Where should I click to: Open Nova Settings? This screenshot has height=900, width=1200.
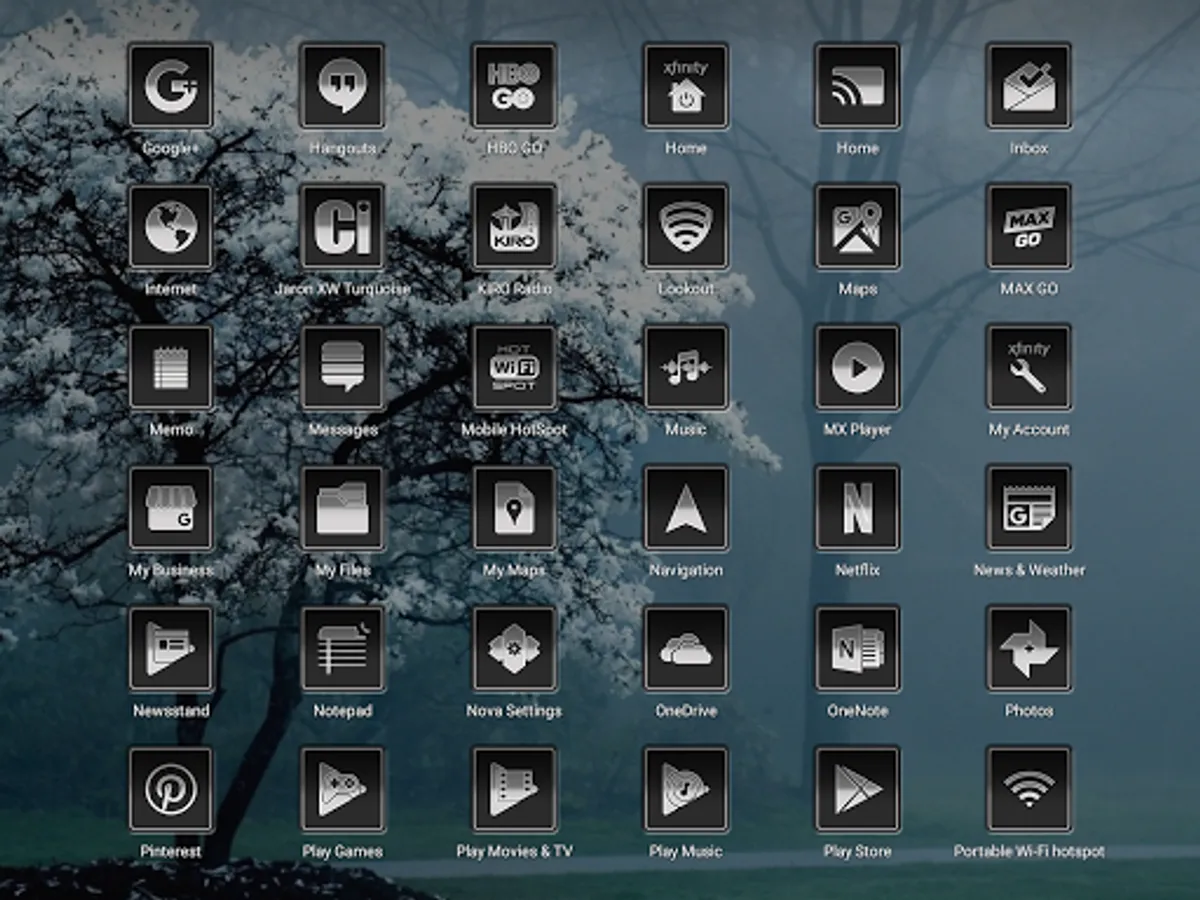coord(514,651)
